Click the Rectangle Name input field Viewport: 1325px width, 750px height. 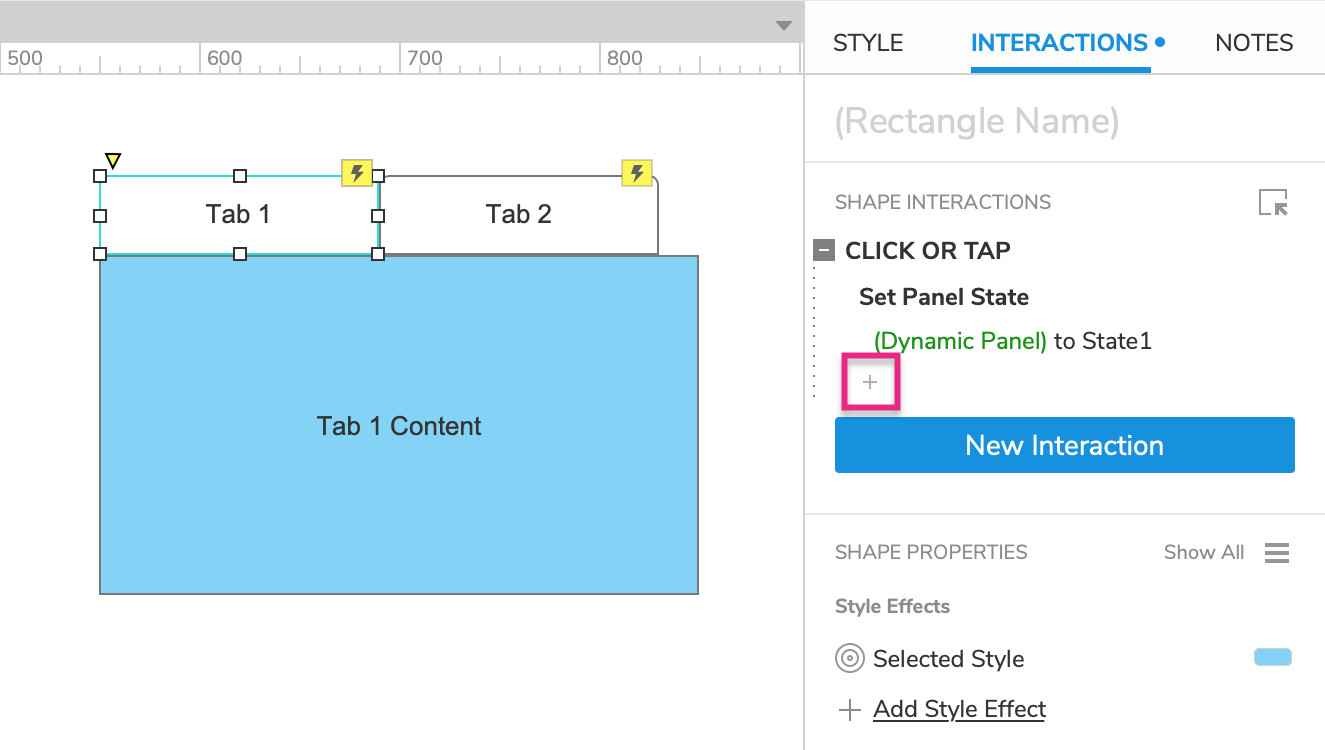[x=1060, y=121]
